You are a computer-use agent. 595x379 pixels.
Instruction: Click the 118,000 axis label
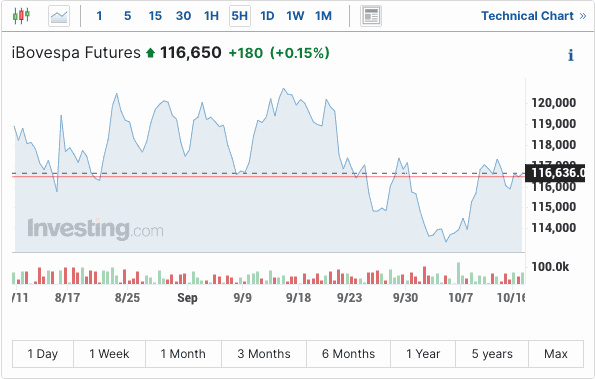click(x=554, y=145)
